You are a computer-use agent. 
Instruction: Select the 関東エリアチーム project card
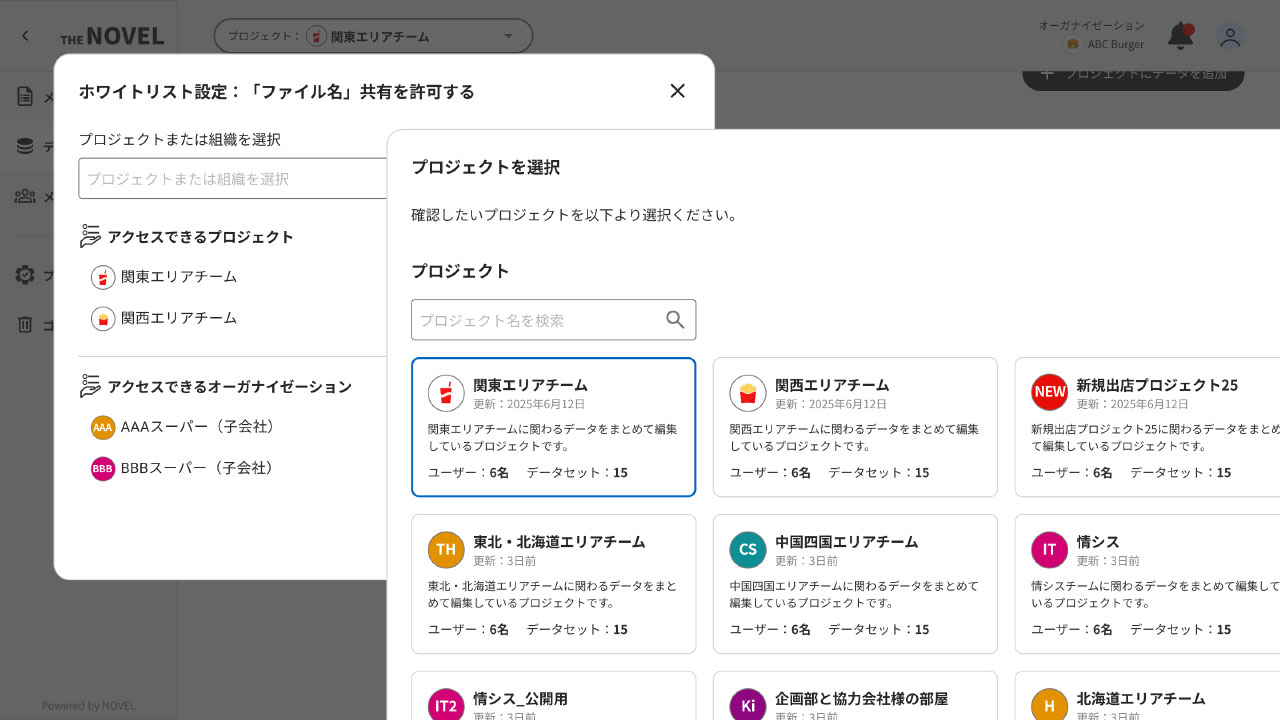point(553,427)
